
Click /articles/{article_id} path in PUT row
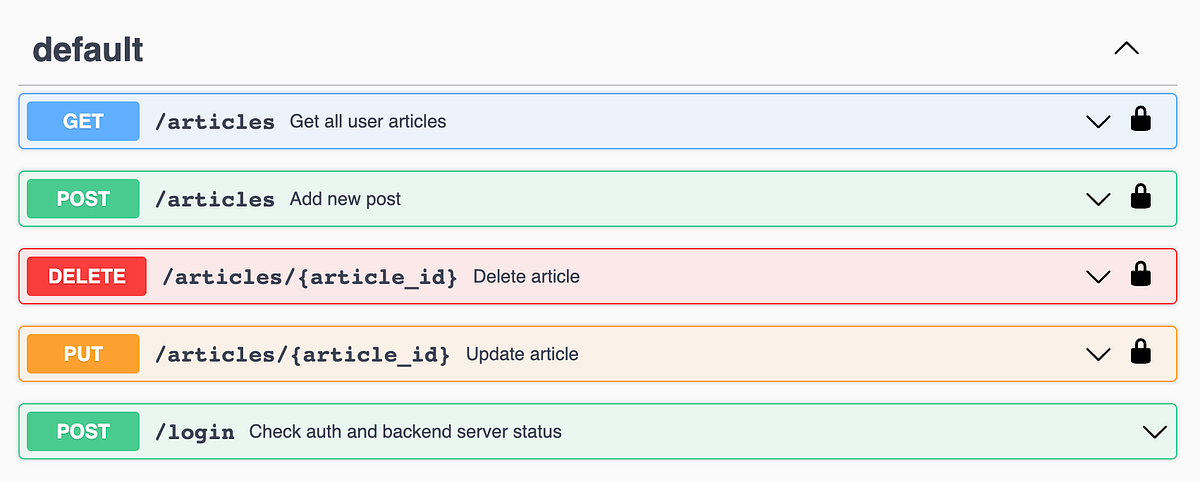tap(303, 354)
